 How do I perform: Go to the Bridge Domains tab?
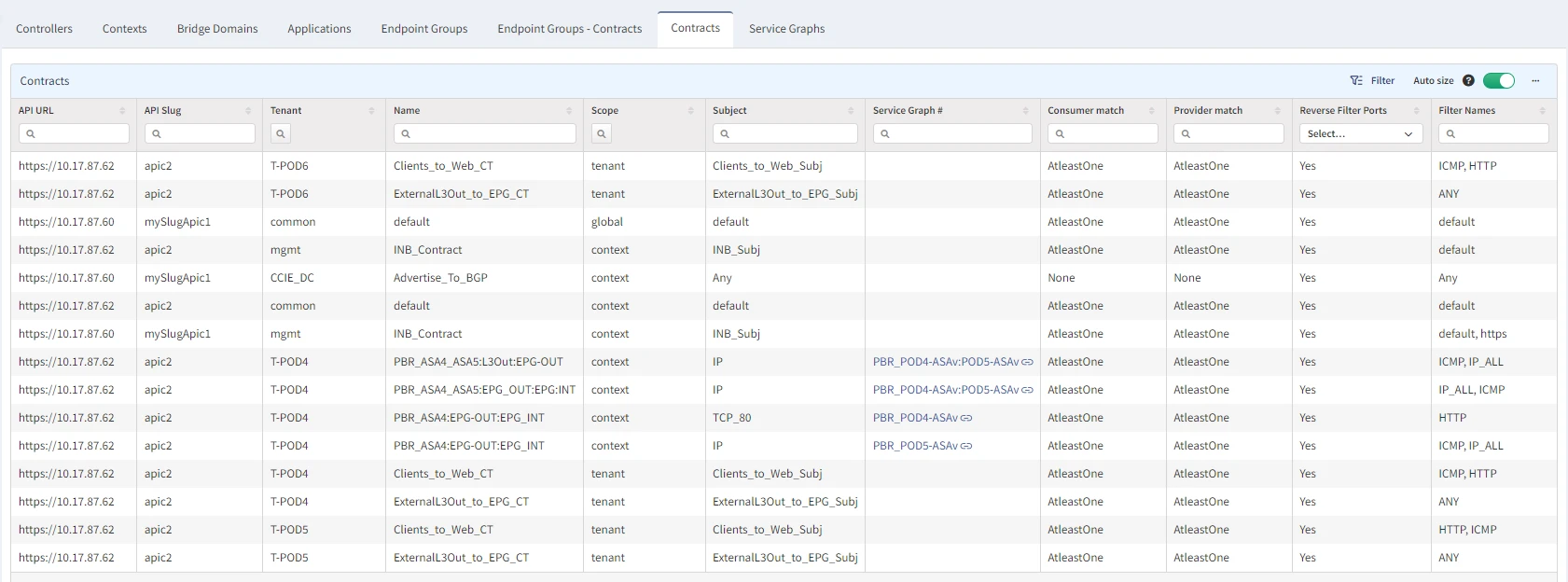(217, 29)
